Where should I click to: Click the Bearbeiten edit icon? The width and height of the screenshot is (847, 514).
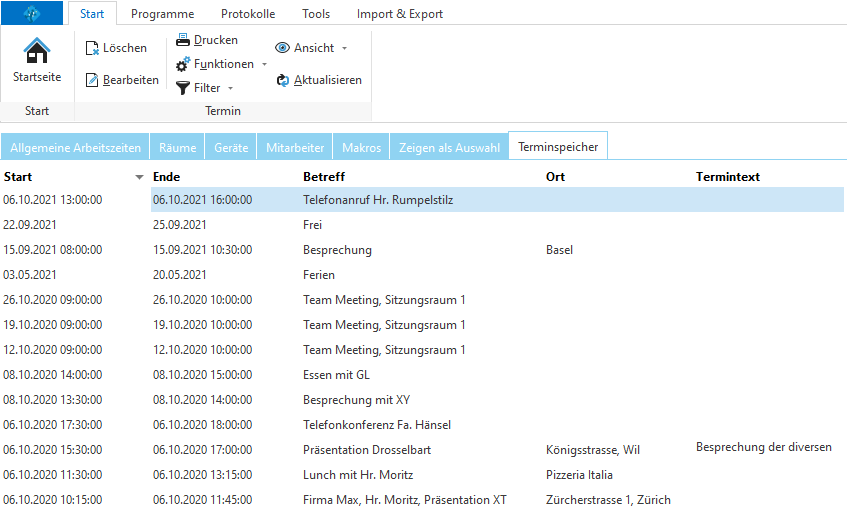92,80
